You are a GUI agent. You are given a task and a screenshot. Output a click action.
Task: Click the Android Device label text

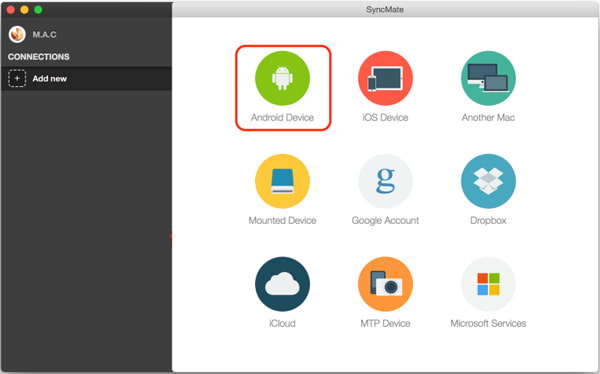(x=282, y=118)
